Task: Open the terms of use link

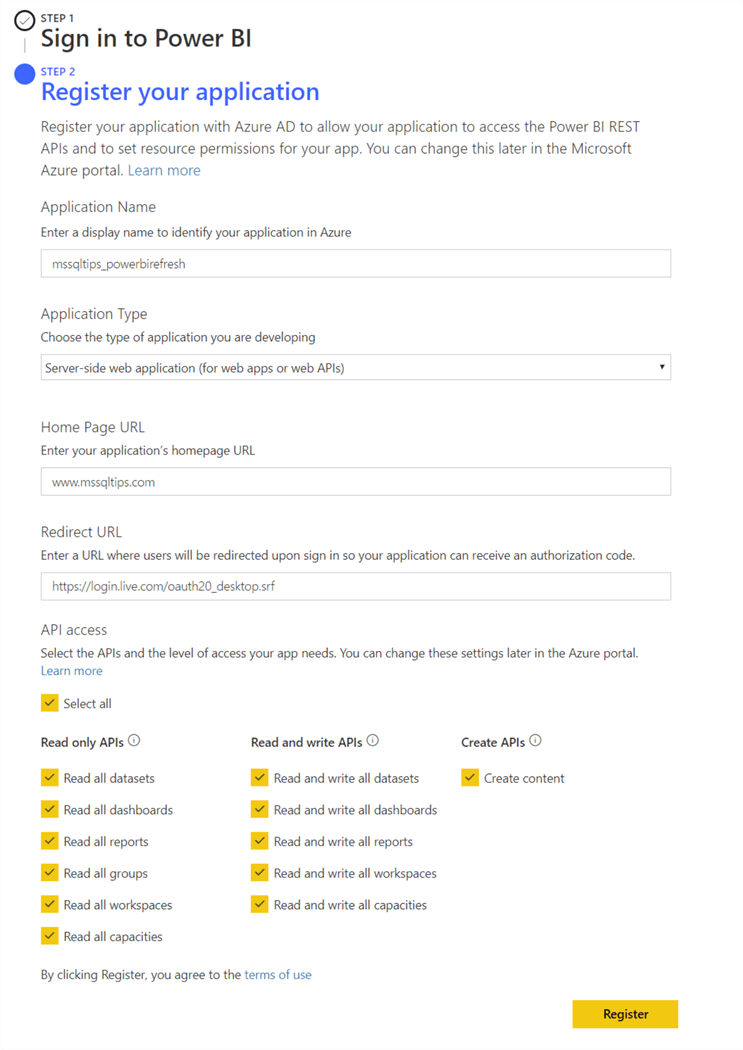Action: pos(278,974)
